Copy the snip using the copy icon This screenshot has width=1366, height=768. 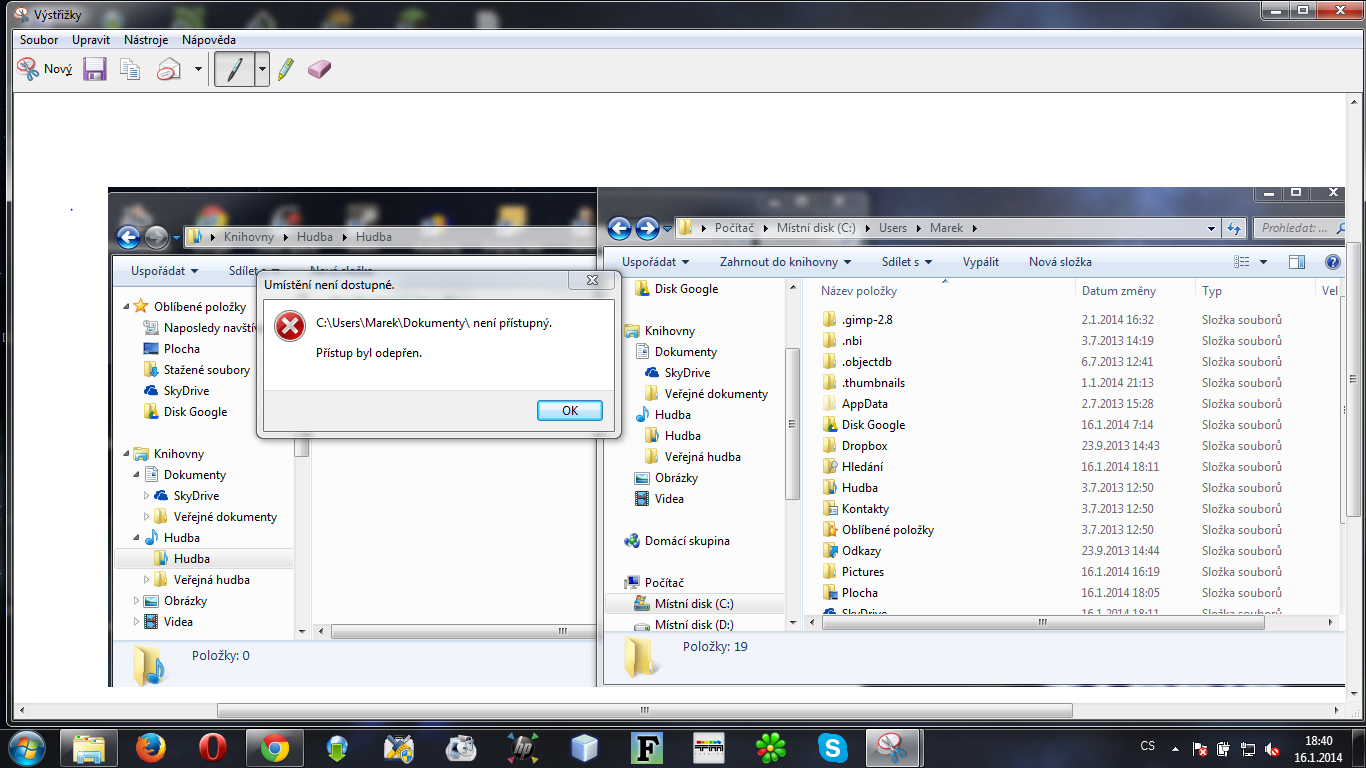click(130, 69)
